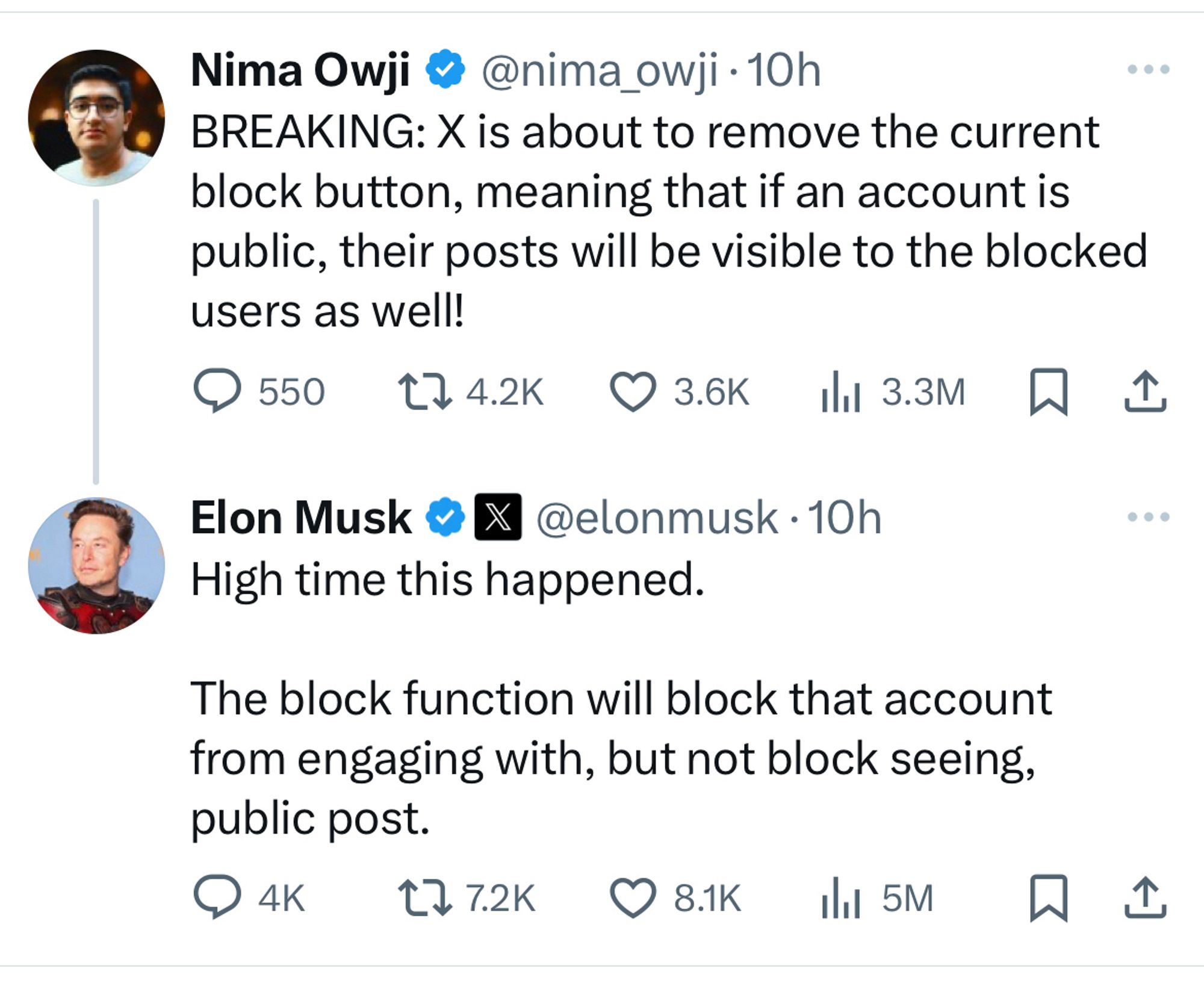Like Elon Musk's reply
Viewport: 1204px width, 986px height.
point(633,898)
